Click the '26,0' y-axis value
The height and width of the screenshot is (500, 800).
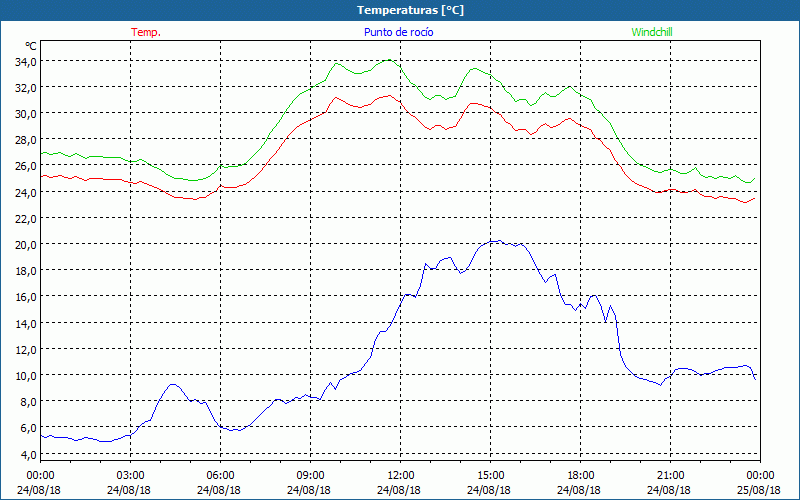click(26, 167)
